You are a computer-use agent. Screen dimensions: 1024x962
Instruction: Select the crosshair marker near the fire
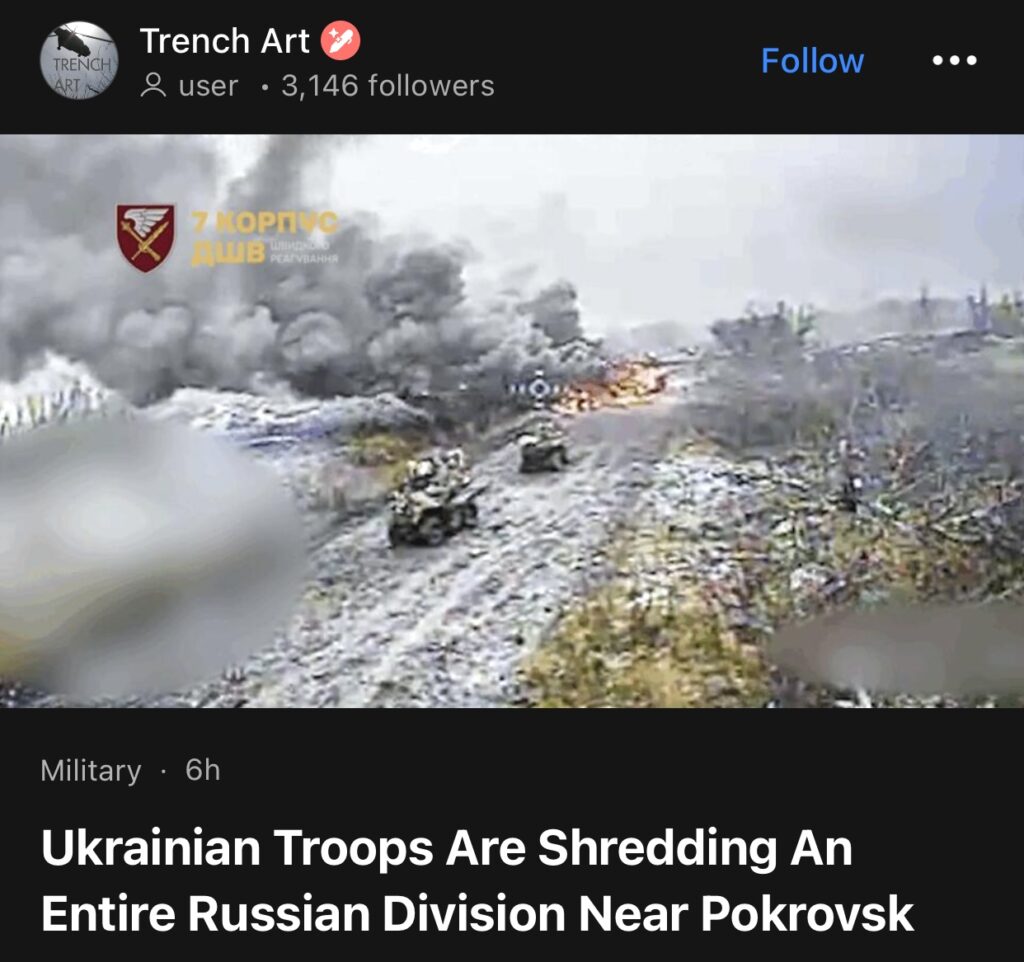[x=538, y=389]
